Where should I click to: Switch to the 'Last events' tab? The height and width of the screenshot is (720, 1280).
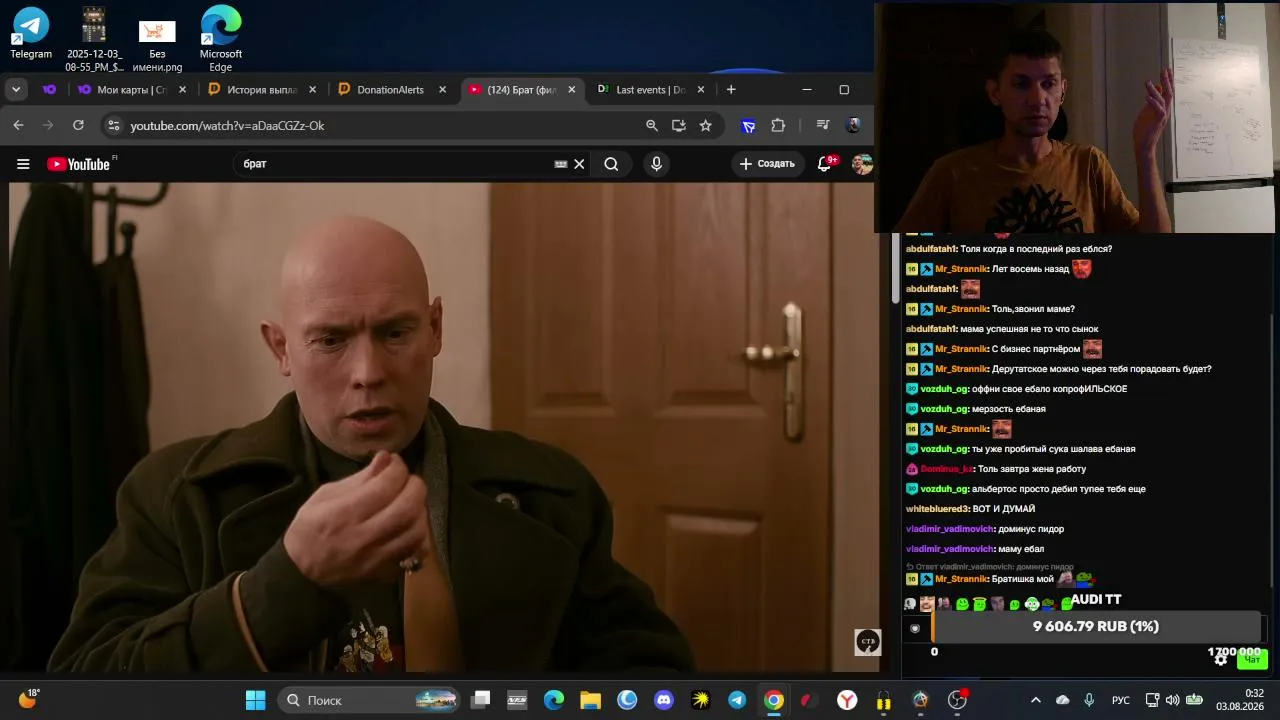click(650, 89)
